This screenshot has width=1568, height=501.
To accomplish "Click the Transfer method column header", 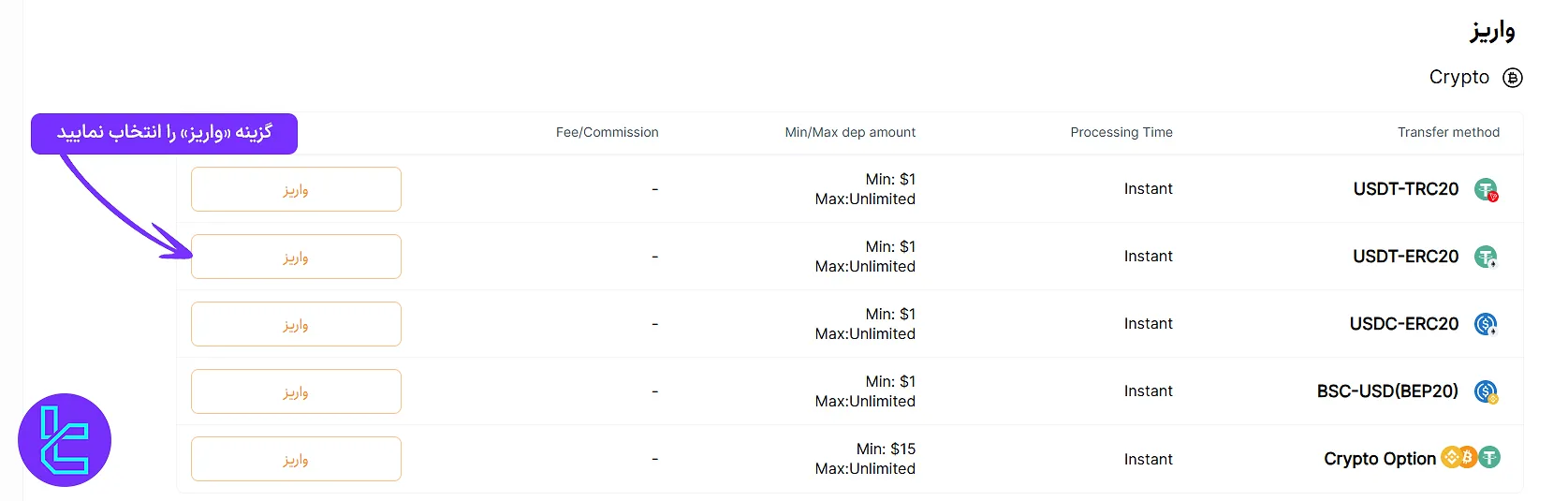I will pyautogui.click(x=1448, y=133).
